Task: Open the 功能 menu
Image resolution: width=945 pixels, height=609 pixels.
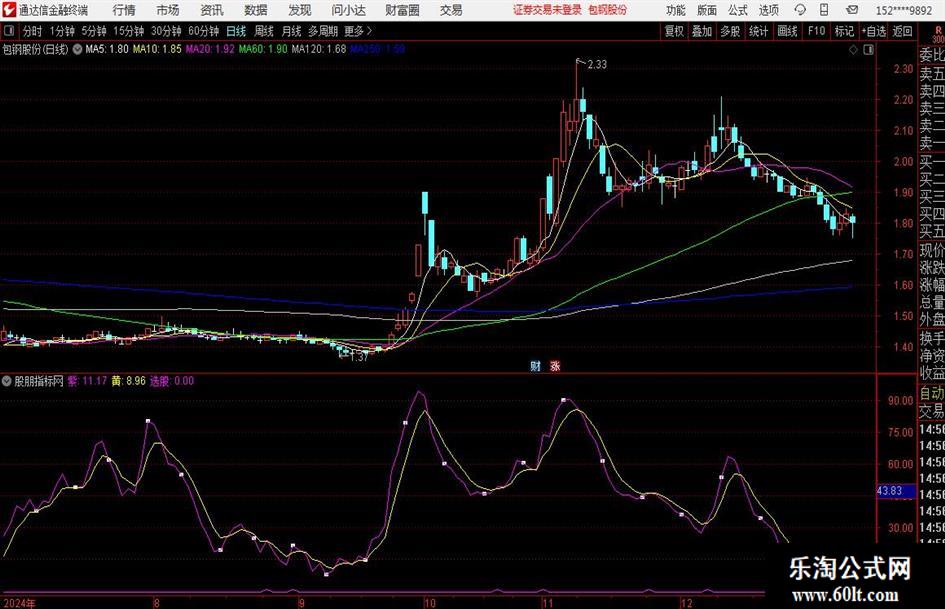Action: [676, 10]
